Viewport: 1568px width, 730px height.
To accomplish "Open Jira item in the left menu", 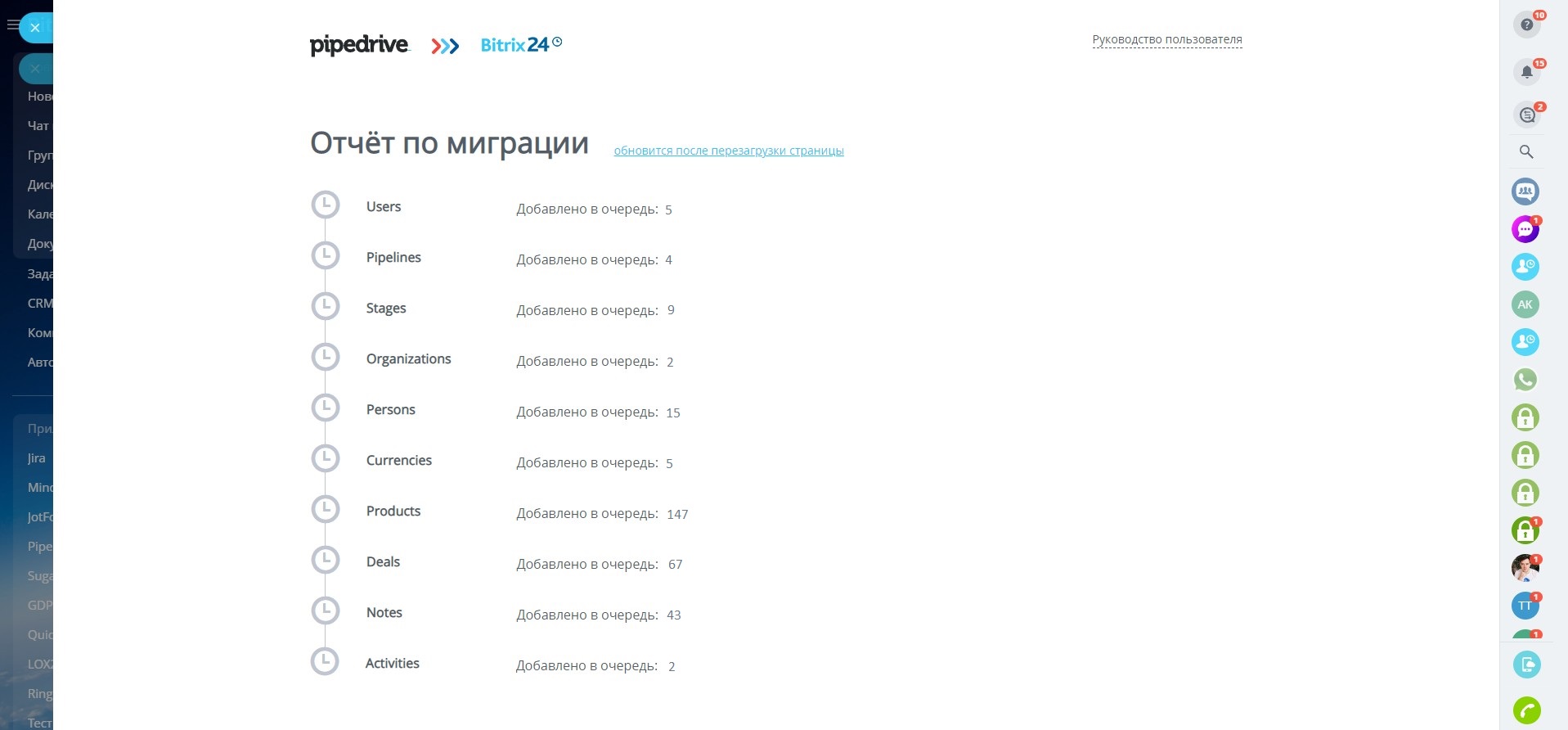I will [x=36, y=458].
